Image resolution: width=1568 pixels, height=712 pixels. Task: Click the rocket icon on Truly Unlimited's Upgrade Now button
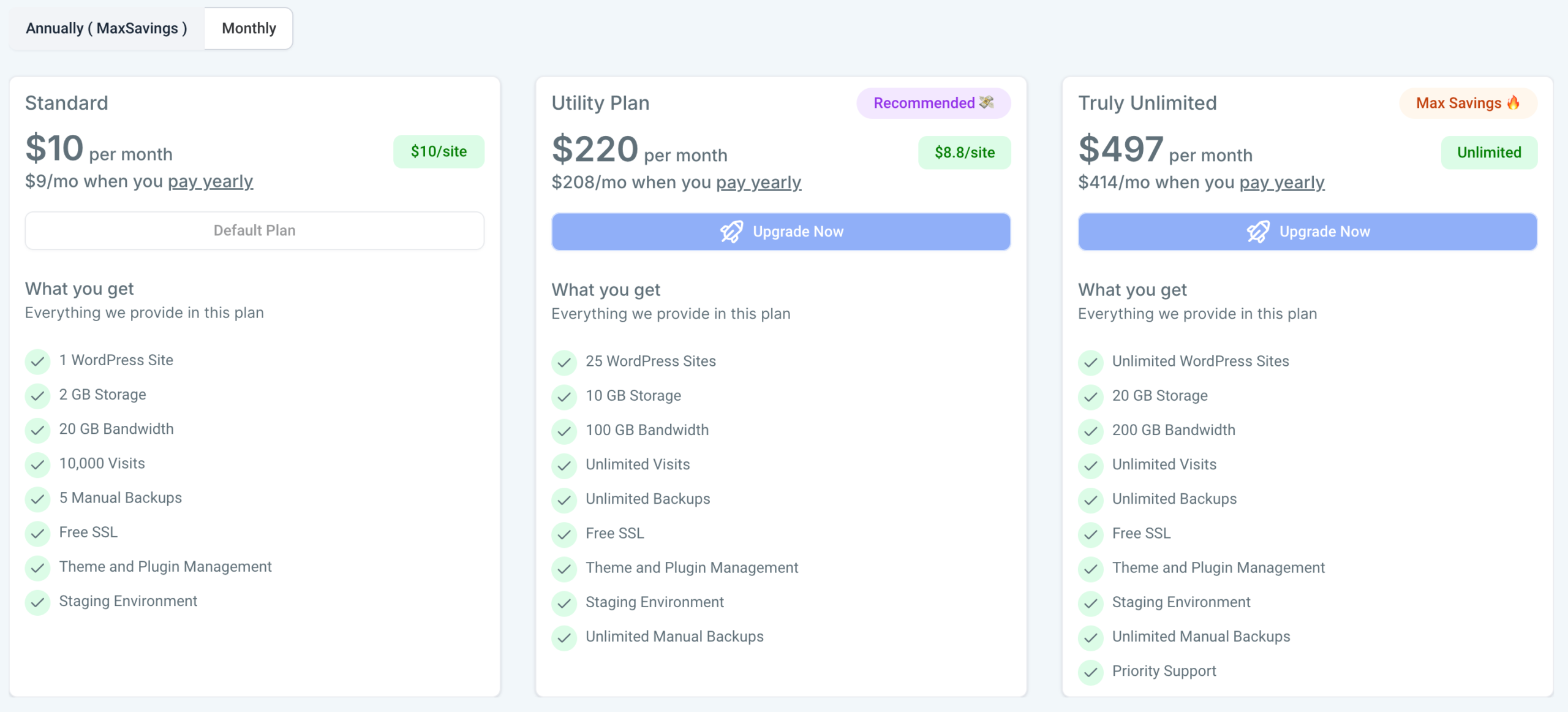tap(1259, 231)
